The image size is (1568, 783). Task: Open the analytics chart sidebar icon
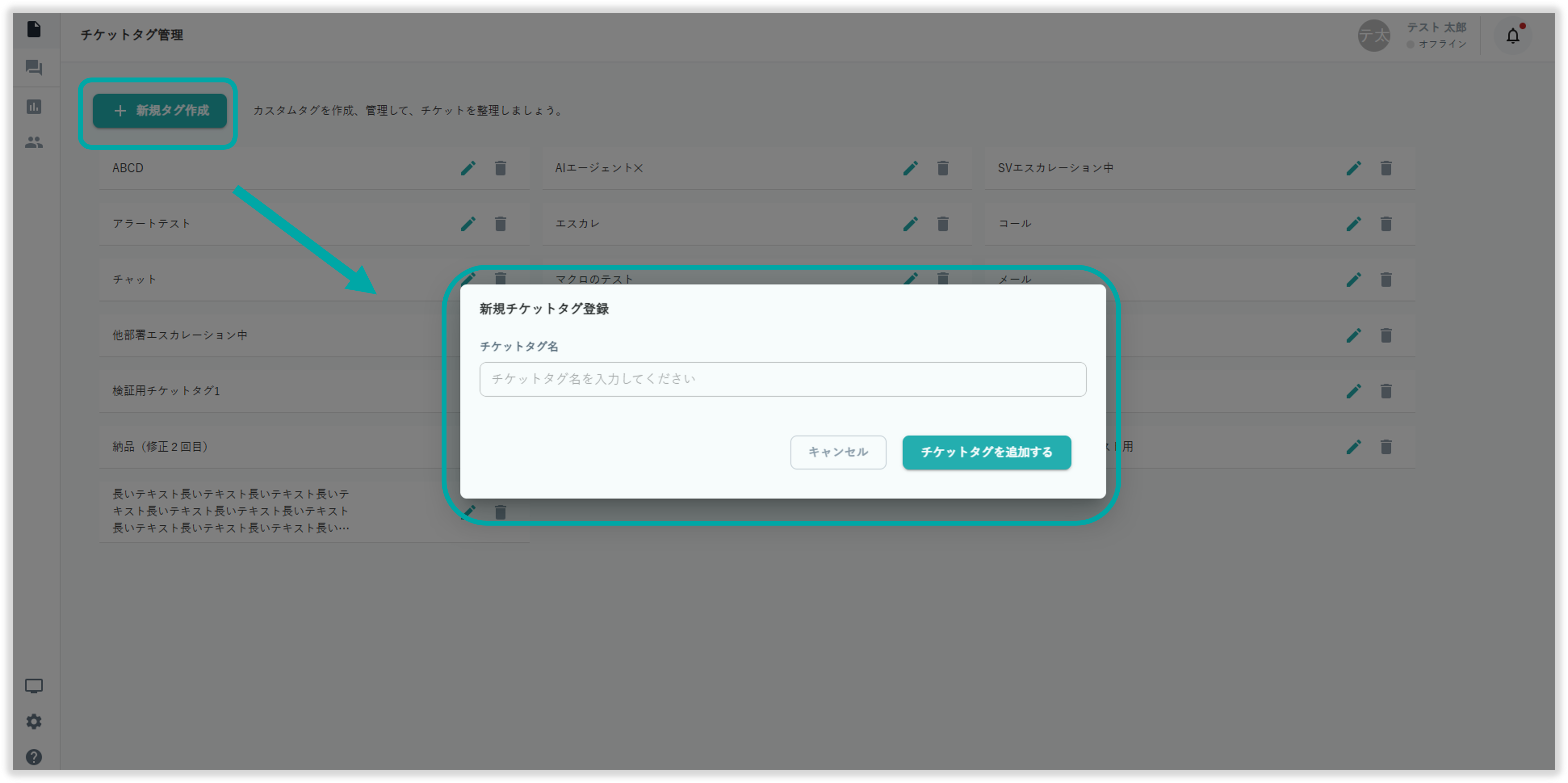point(34,107)
